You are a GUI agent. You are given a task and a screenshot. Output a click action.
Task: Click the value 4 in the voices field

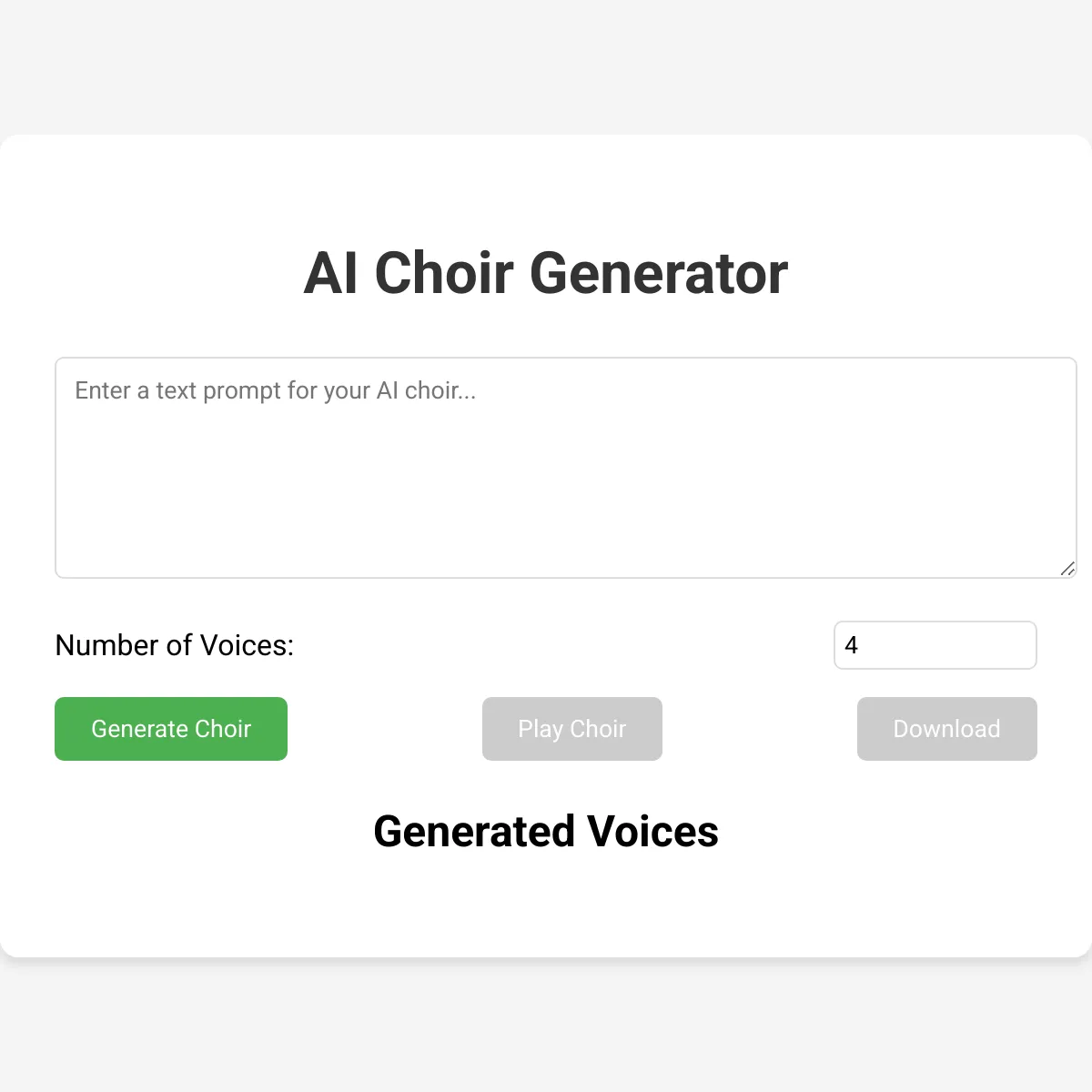coord(852,645)
